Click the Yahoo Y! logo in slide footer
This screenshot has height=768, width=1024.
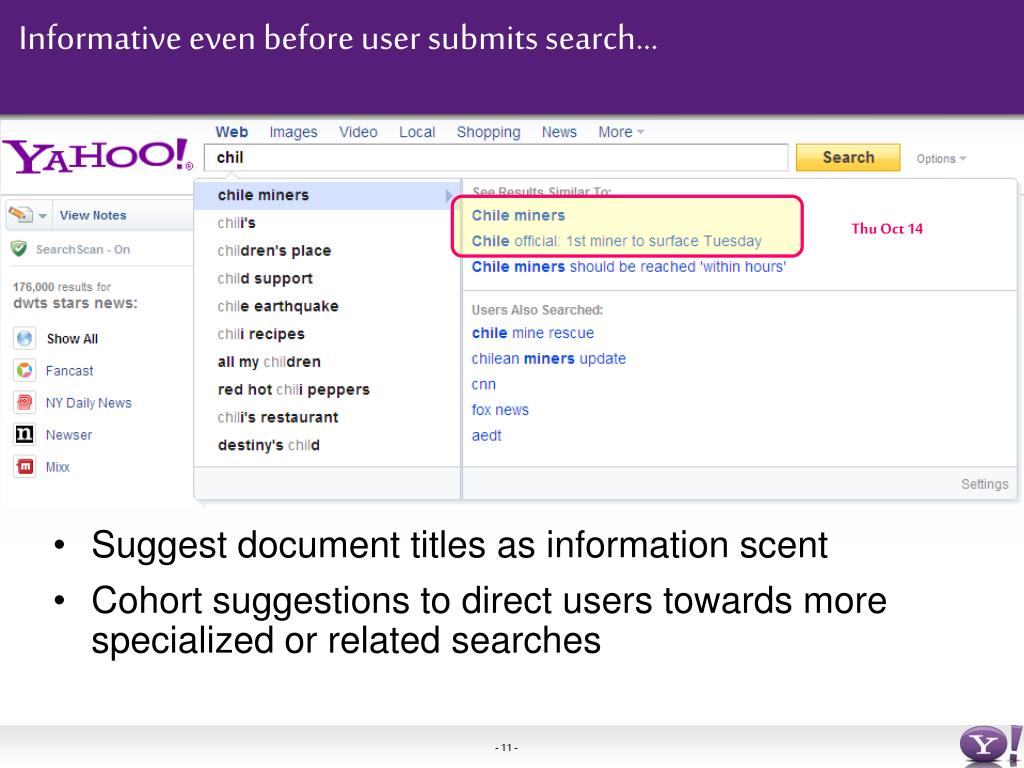pyautogui.click(x=989, y=744)
